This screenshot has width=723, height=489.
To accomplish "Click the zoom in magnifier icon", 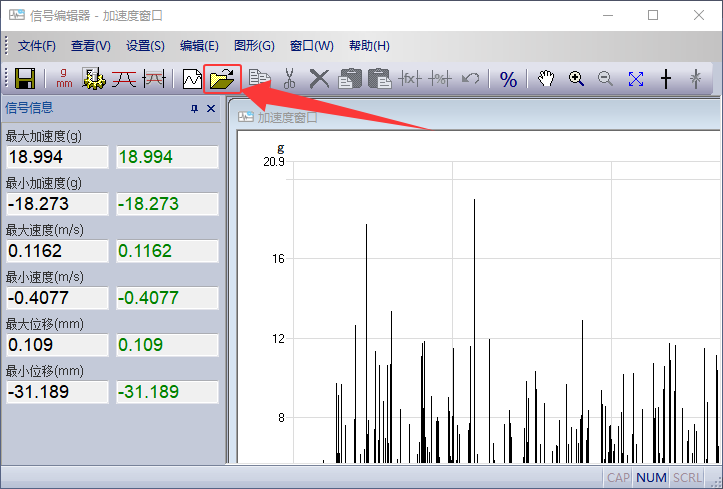I will coord(576,79).
